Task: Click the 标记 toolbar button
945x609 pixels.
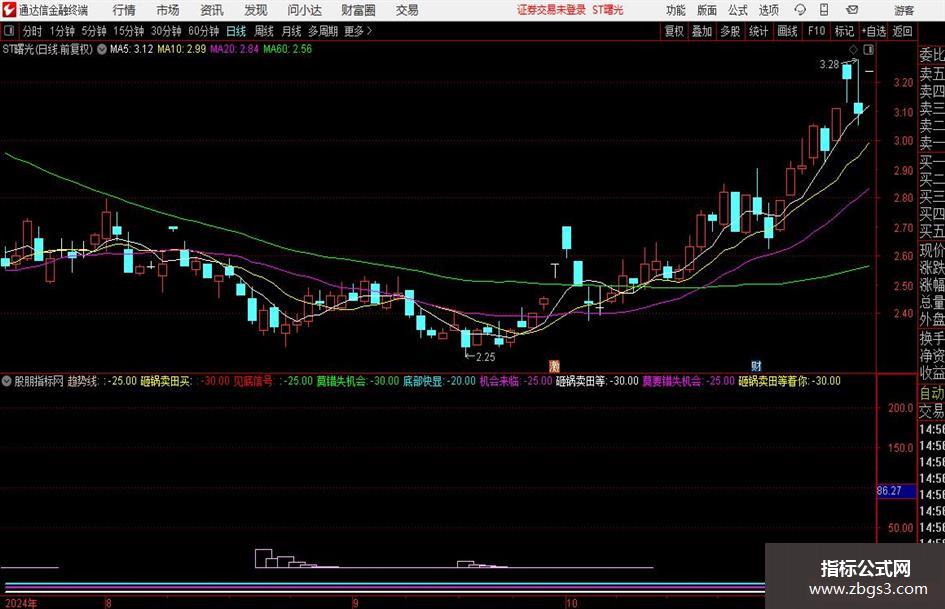Action: [844, 31]
